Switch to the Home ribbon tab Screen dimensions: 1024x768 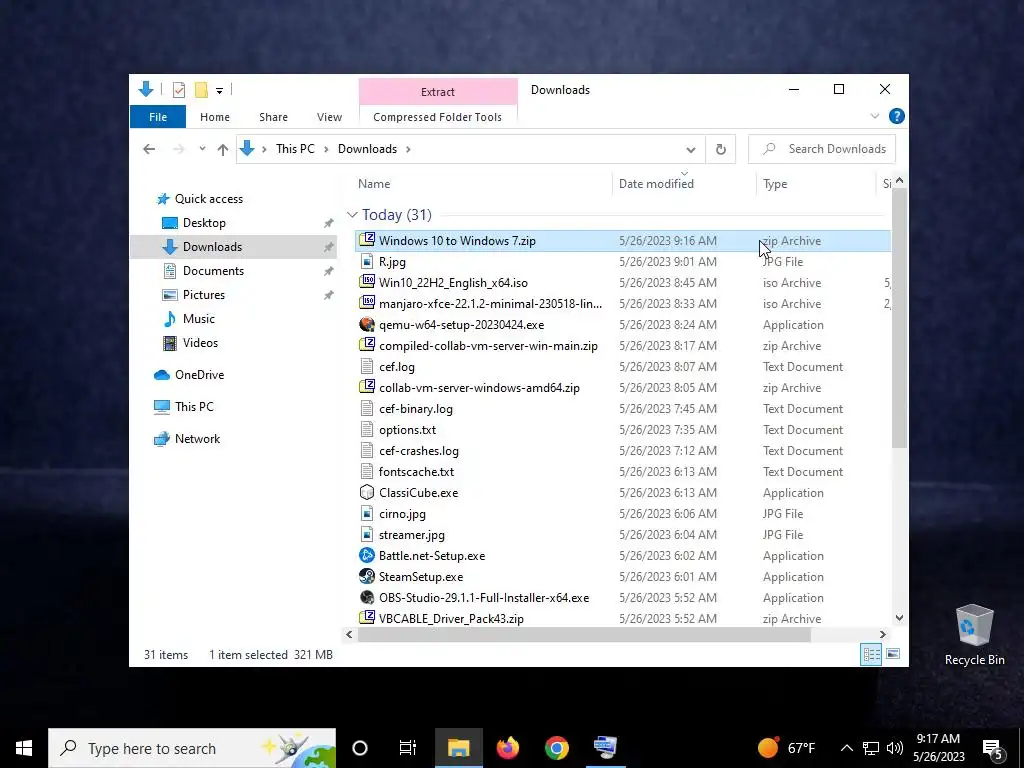click(x=215, y=117)
